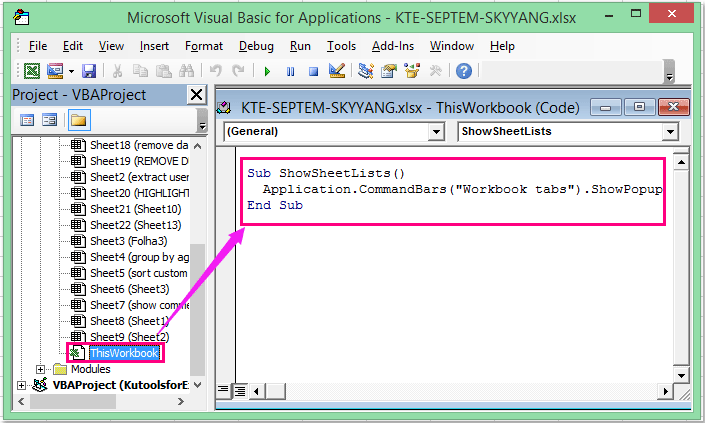This screenshot has width=705, height=423.
Task: Click the Undo arrow icon
Action: point(216,71)
